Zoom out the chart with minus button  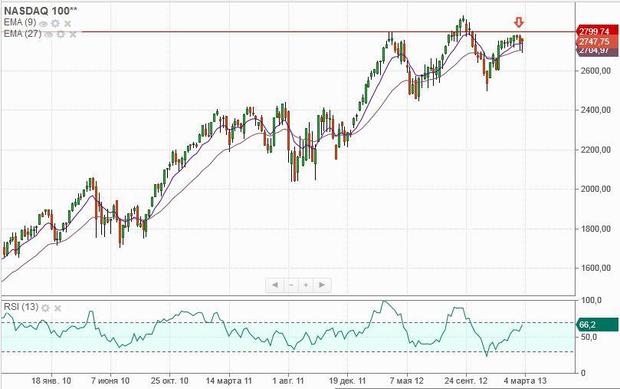(291, 285)
